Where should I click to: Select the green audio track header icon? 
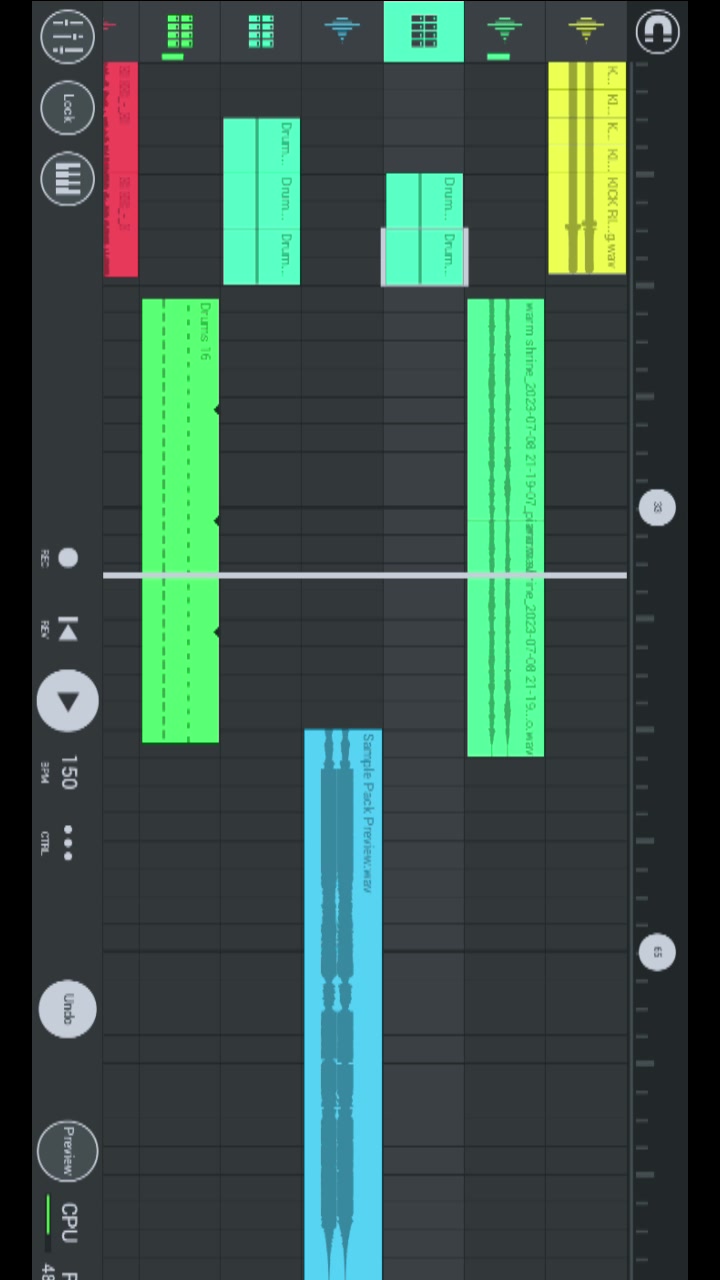point(505,32)
